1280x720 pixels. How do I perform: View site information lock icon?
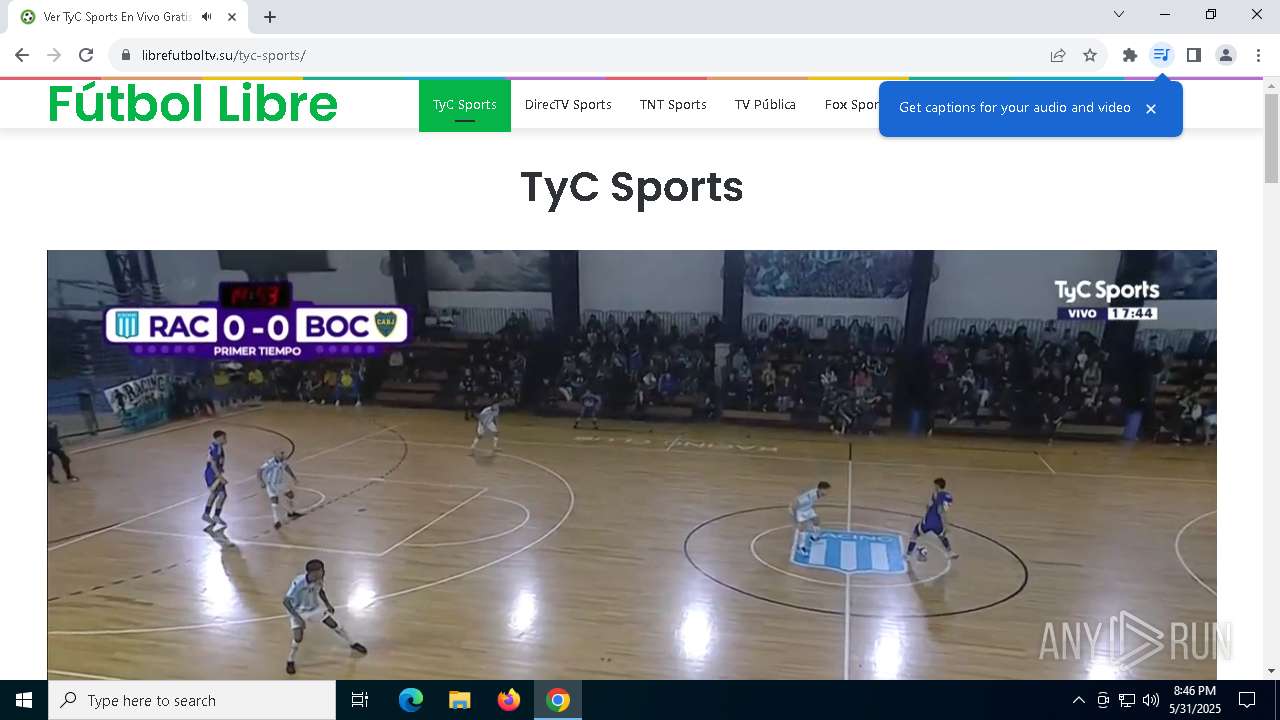click(x=126, y=55)
